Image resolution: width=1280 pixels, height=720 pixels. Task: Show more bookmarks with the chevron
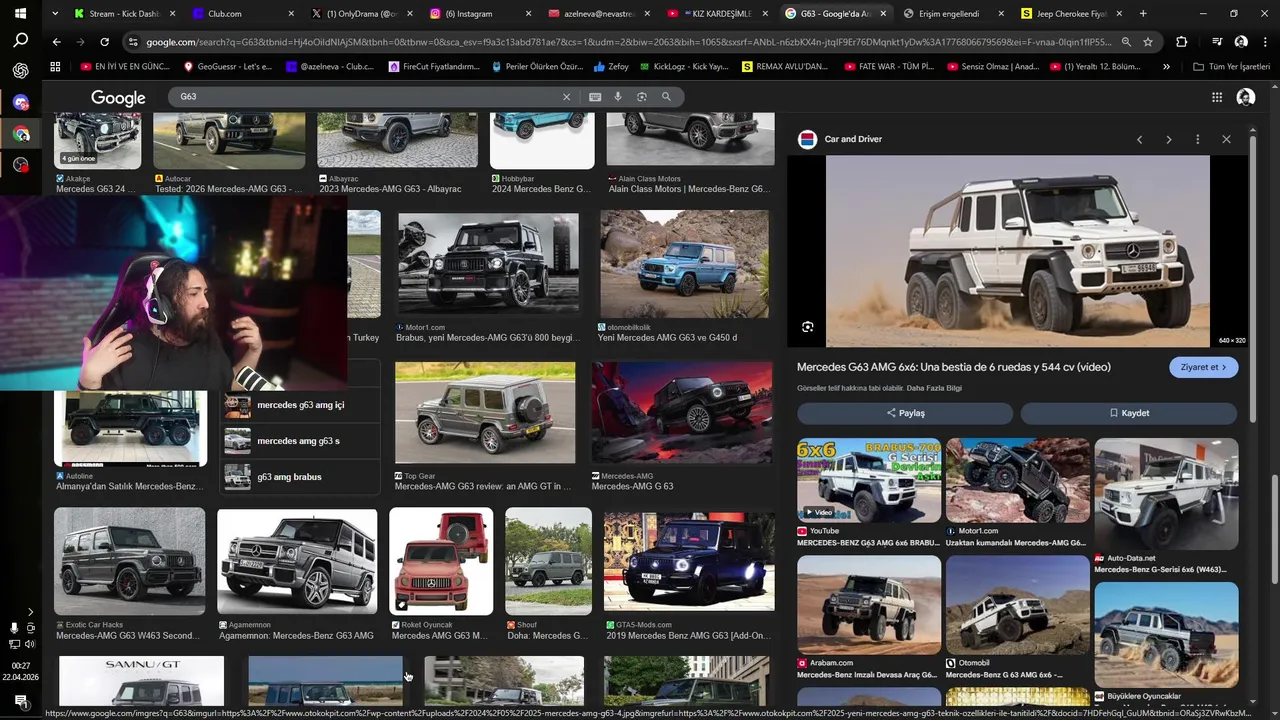point(1166,67)
